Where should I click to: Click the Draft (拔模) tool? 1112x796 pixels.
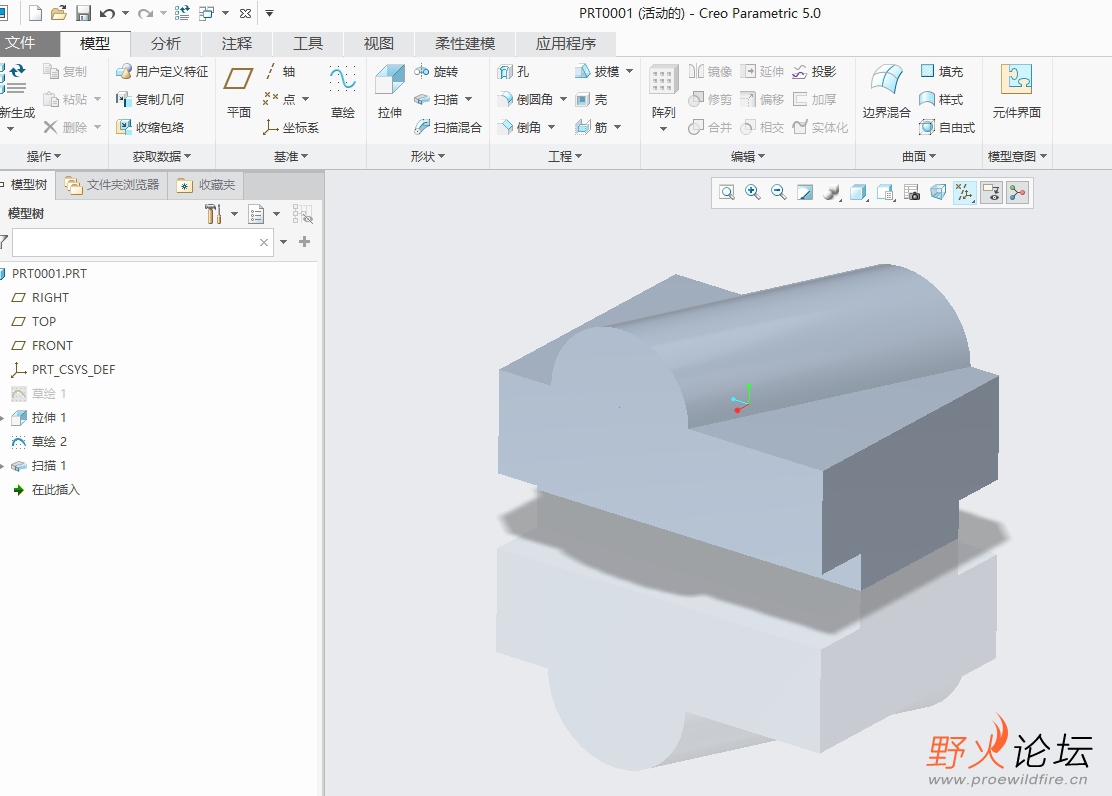597,72
